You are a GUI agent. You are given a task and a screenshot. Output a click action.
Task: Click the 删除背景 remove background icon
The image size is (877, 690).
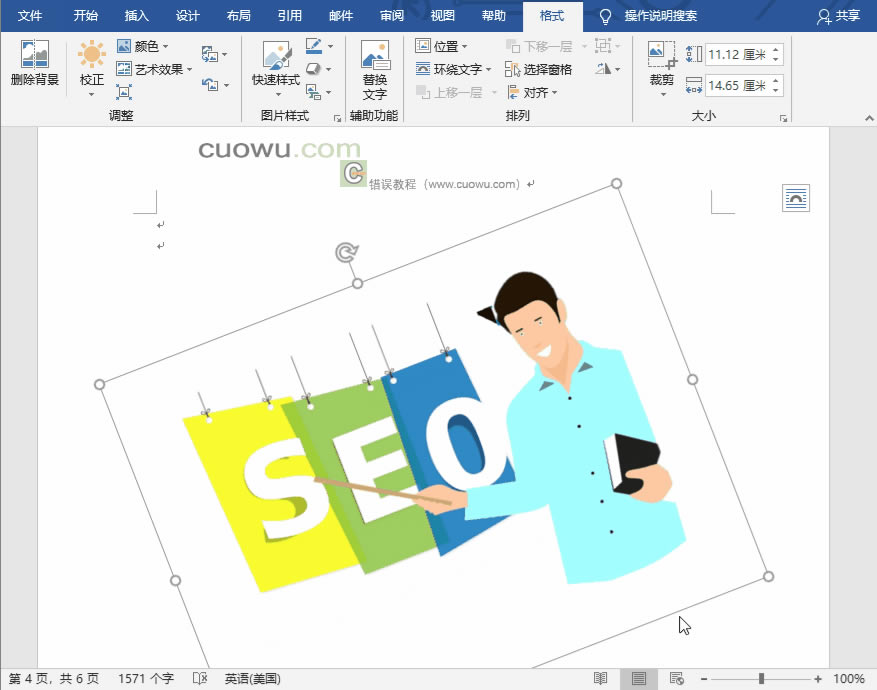point(35,54)
